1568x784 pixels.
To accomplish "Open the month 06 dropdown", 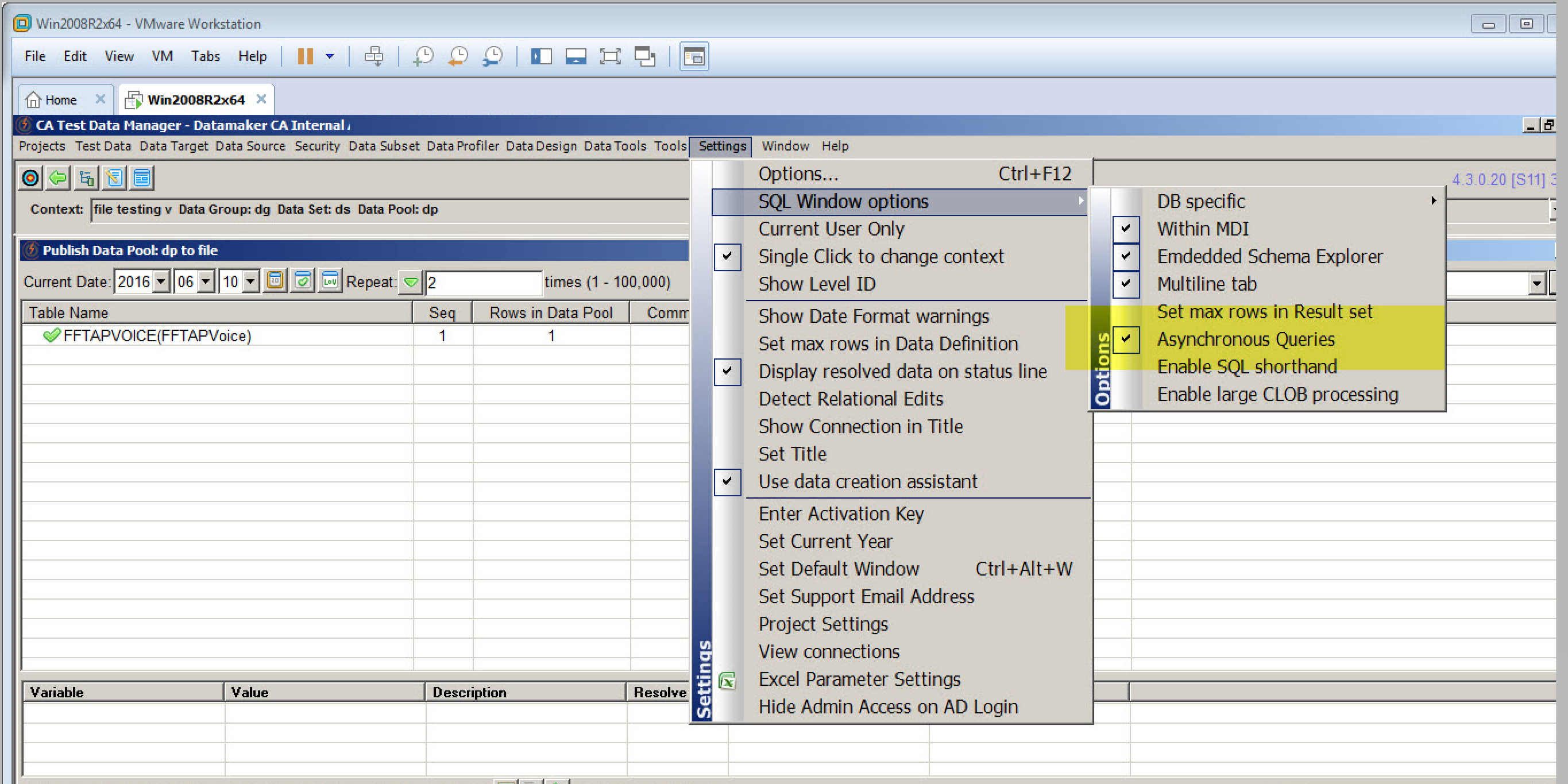I will pos(206,282).
